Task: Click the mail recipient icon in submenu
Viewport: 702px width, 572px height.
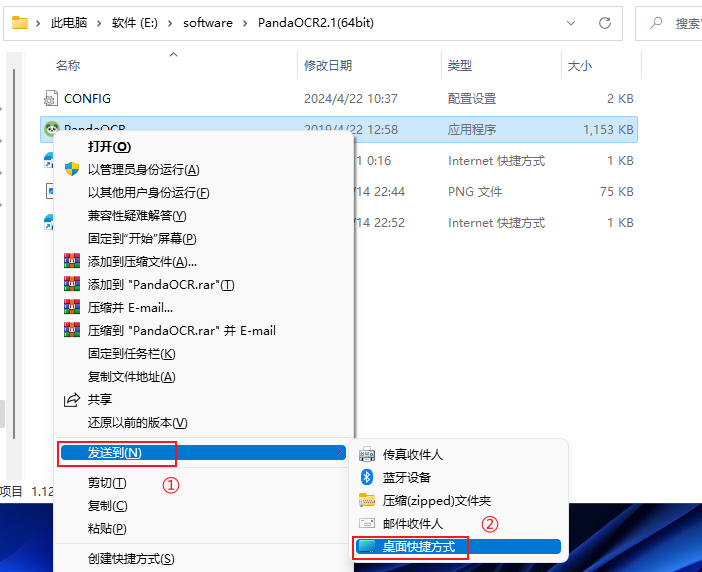Action: click(367, 523)
